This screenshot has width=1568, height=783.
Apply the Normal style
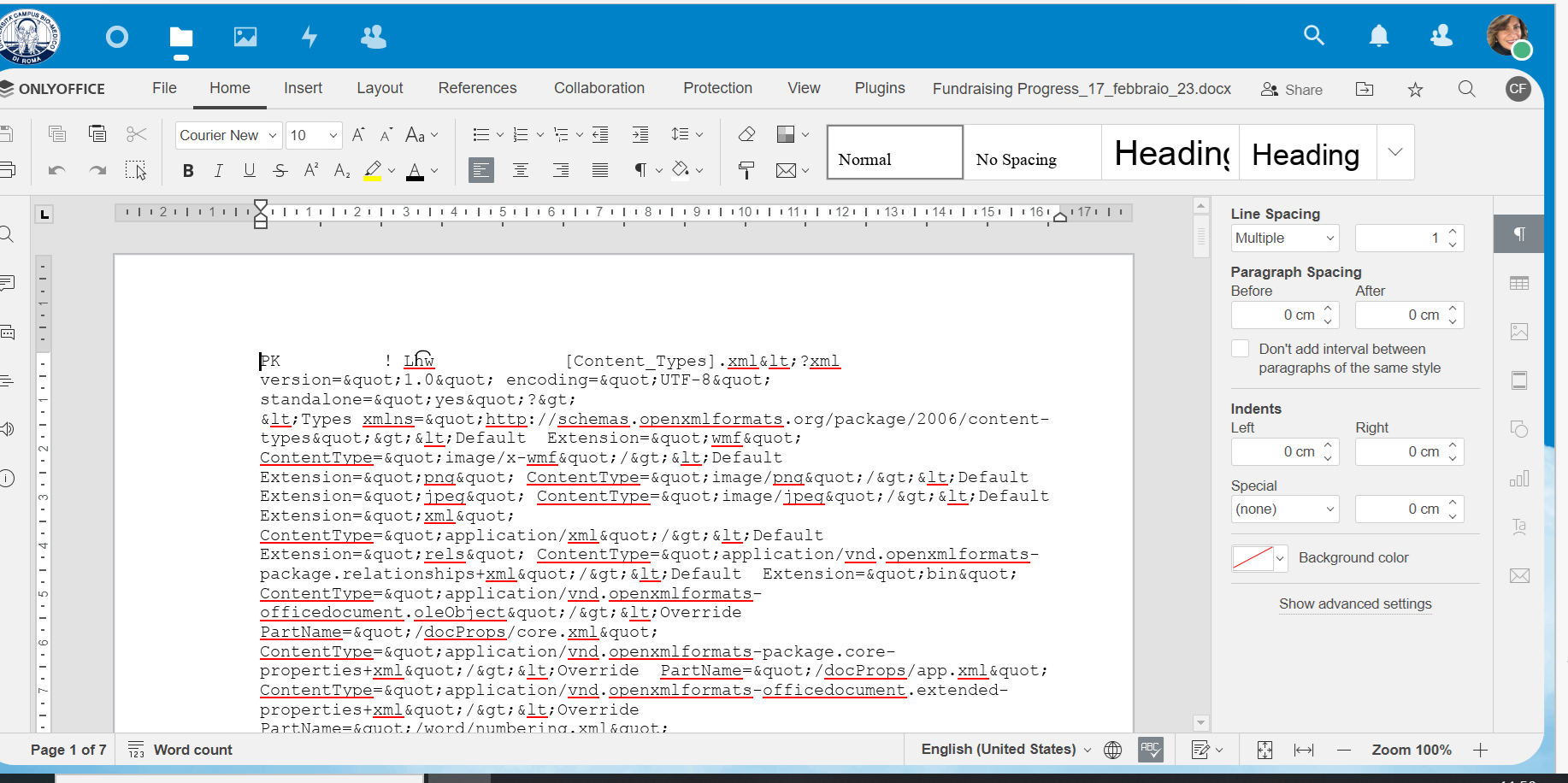tap(895, 152)
